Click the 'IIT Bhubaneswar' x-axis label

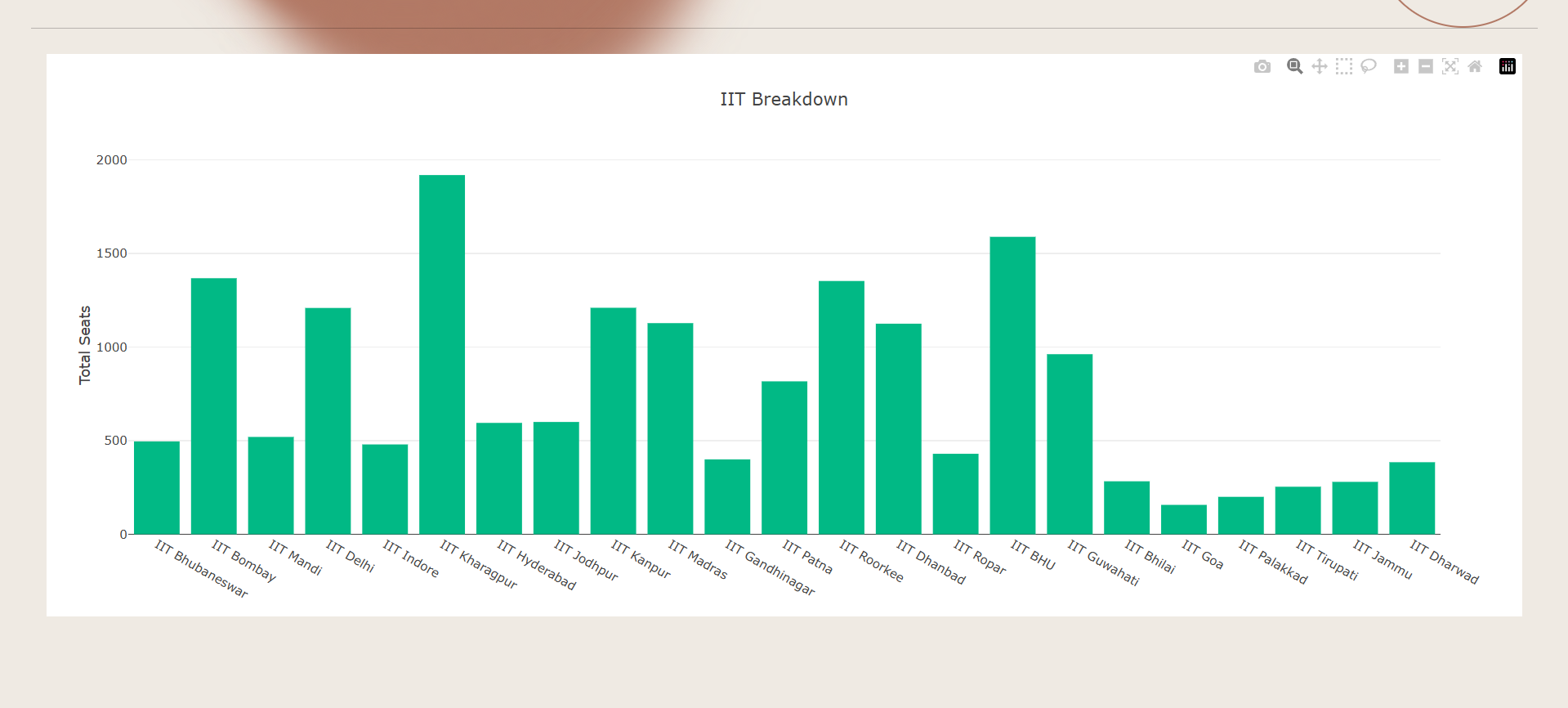(x=201, y=569)
